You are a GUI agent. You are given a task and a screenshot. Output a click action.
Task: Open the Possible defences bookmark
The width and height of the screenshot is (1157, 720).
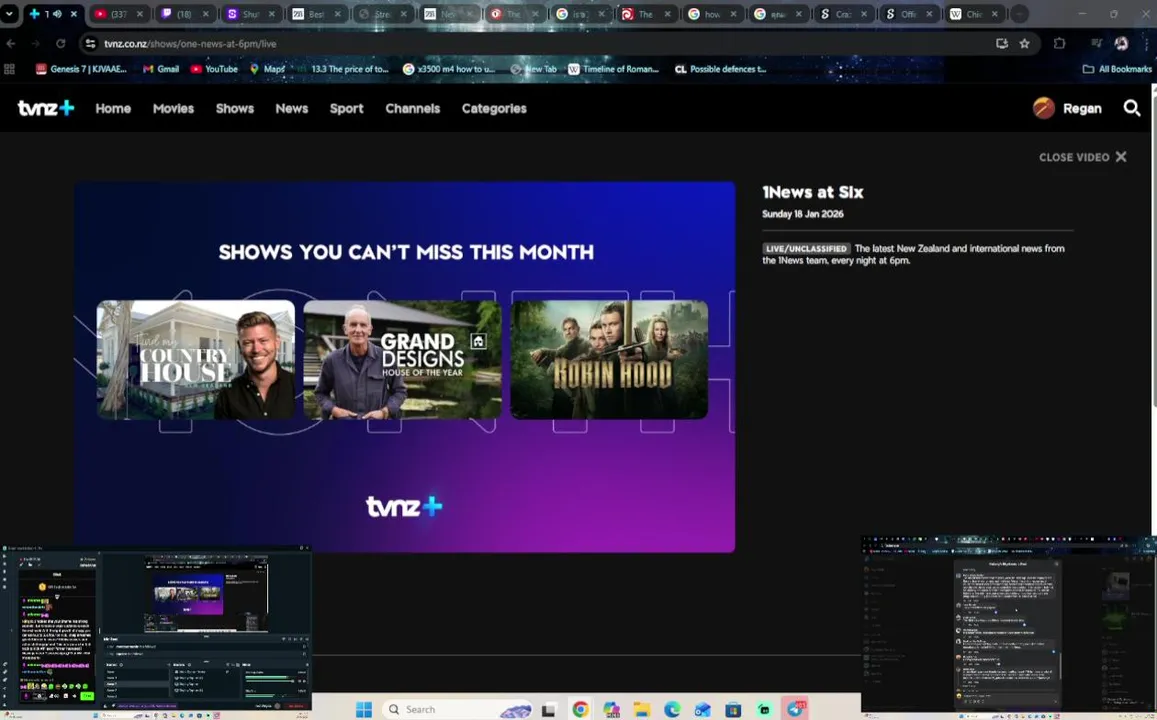pos(721,69)
